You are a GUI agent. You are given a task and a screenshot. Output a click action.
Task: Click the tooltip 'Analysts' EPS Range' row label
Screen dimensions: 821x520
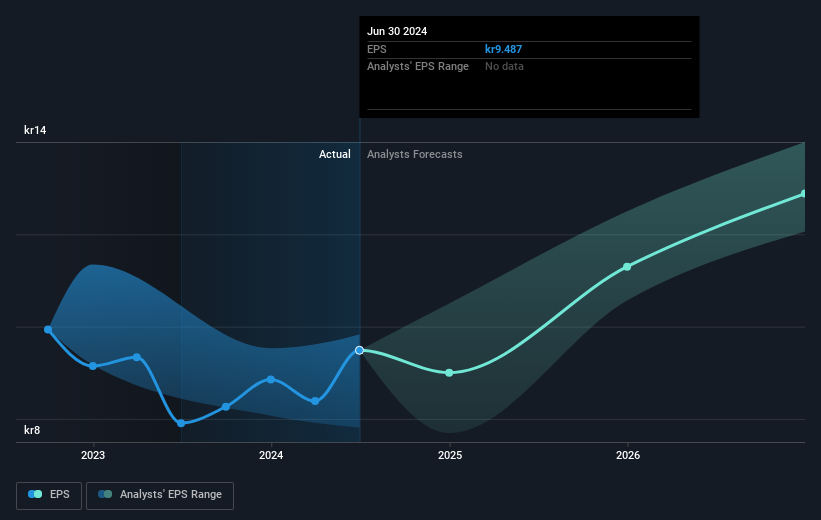point(418,67)
